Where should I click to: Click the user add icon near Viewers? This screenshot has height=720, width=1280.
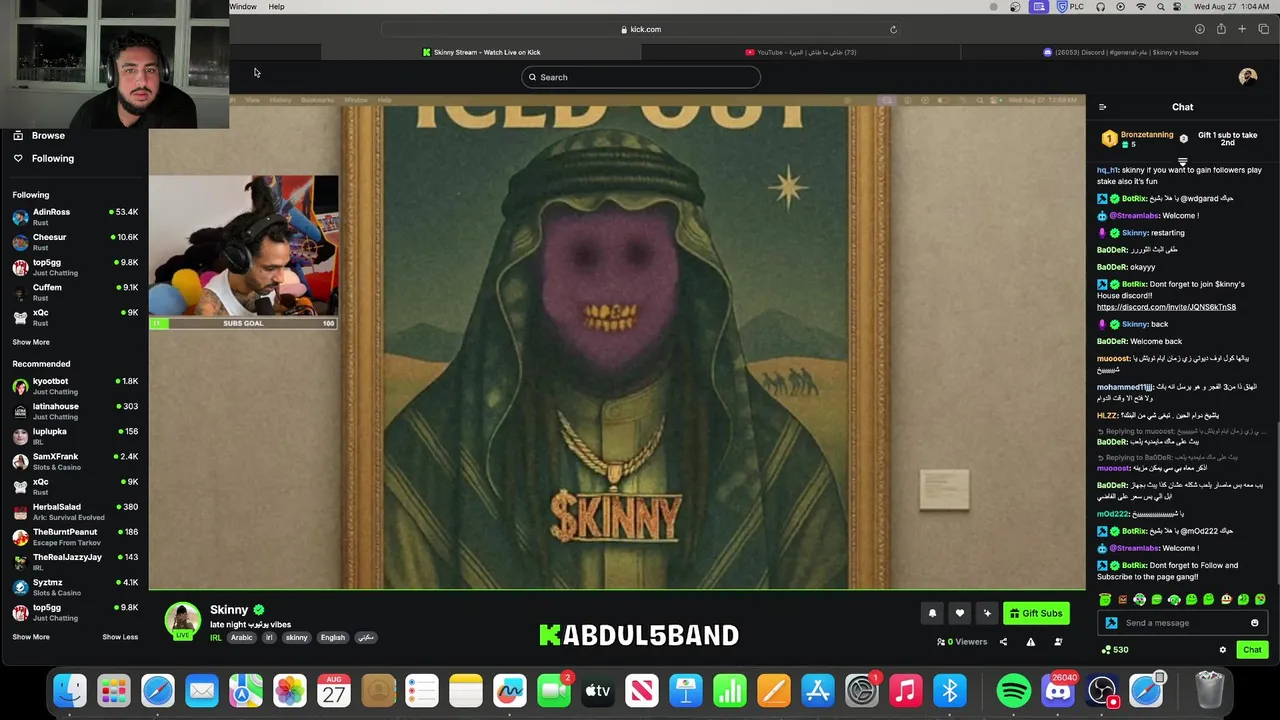pyautogui.click(x=1058, y=642)
